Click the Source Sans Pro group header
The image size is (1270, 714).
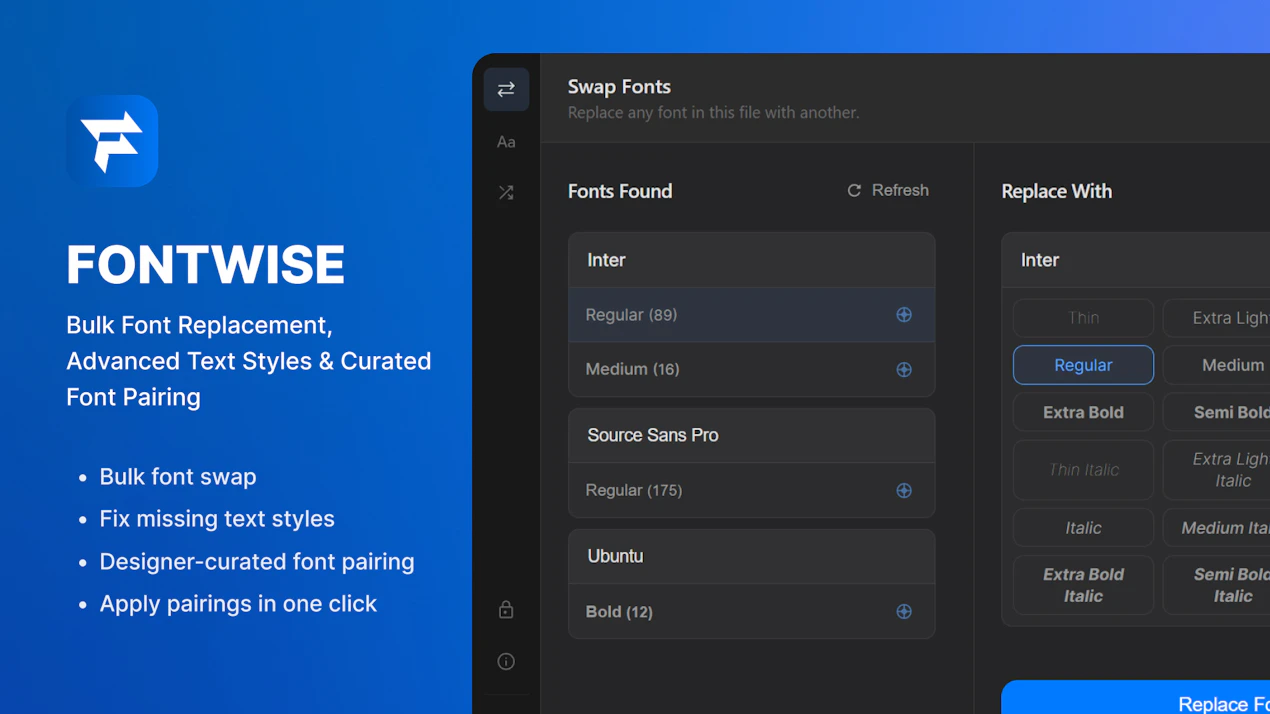[752, 435]
